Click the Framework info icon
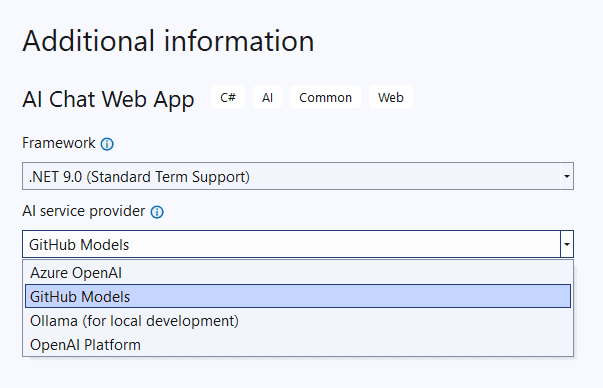 point(107,144)
